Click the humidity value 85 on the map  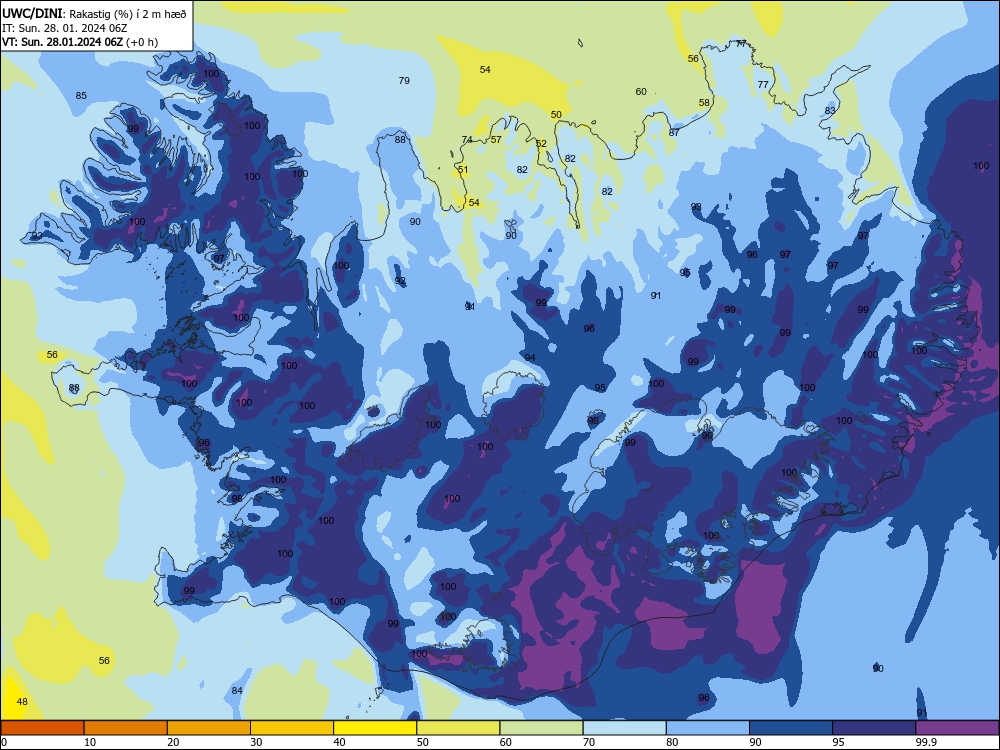(81, 96)
